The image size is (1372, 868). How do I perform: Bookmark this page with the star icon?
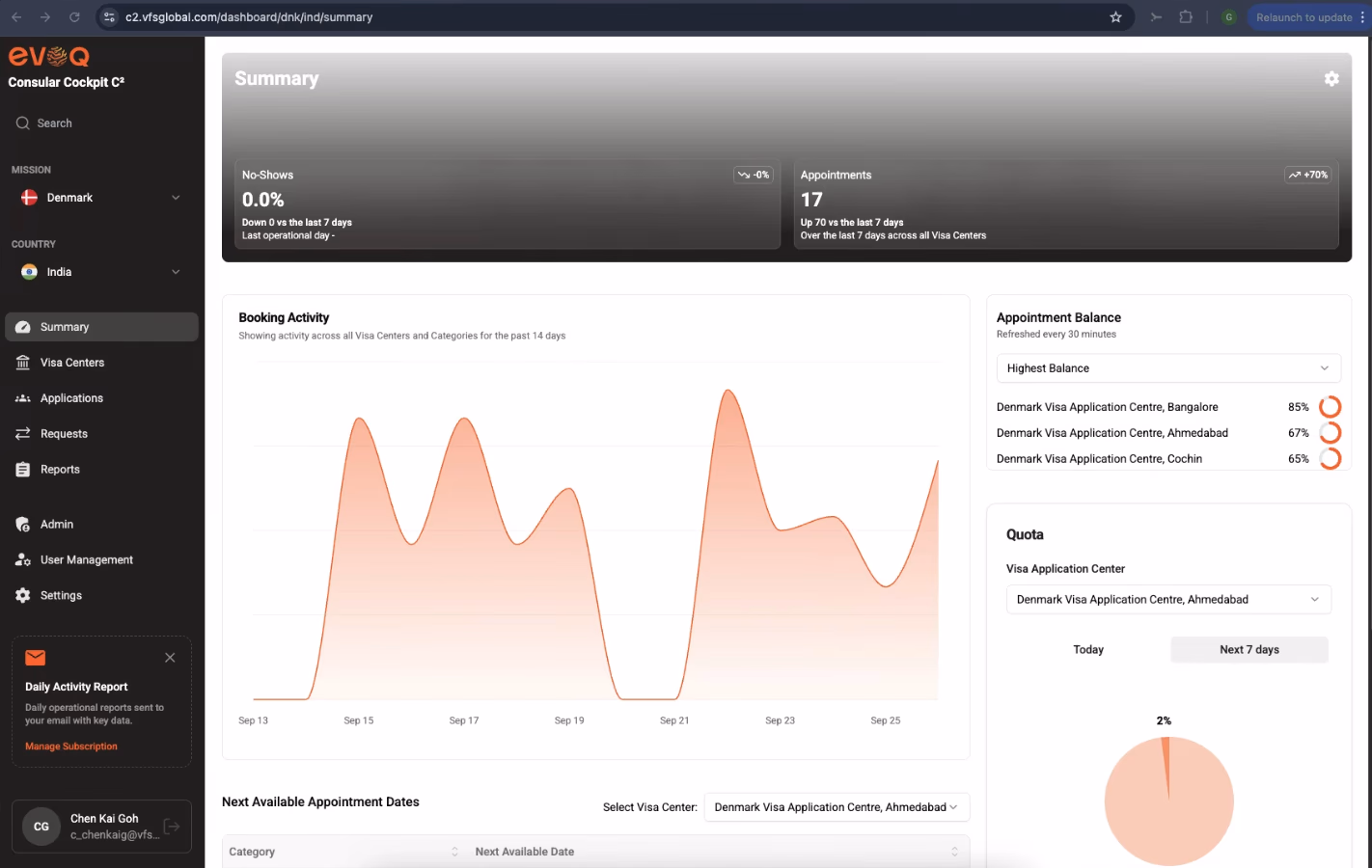[1115, 17]
